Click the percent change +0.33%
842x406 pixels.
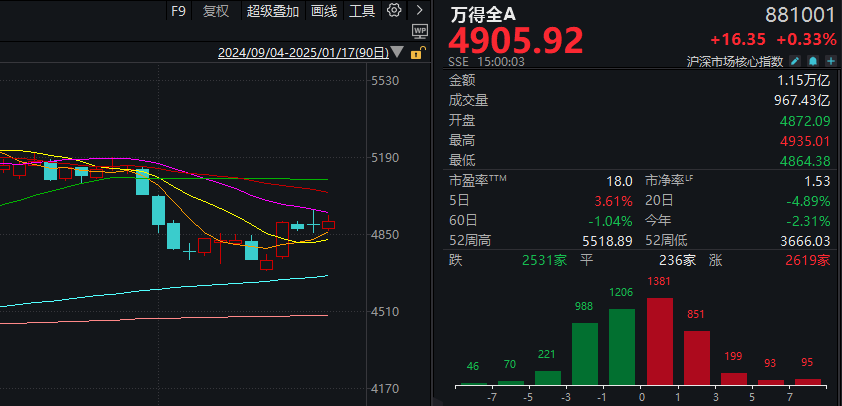[x=807, y=39]
